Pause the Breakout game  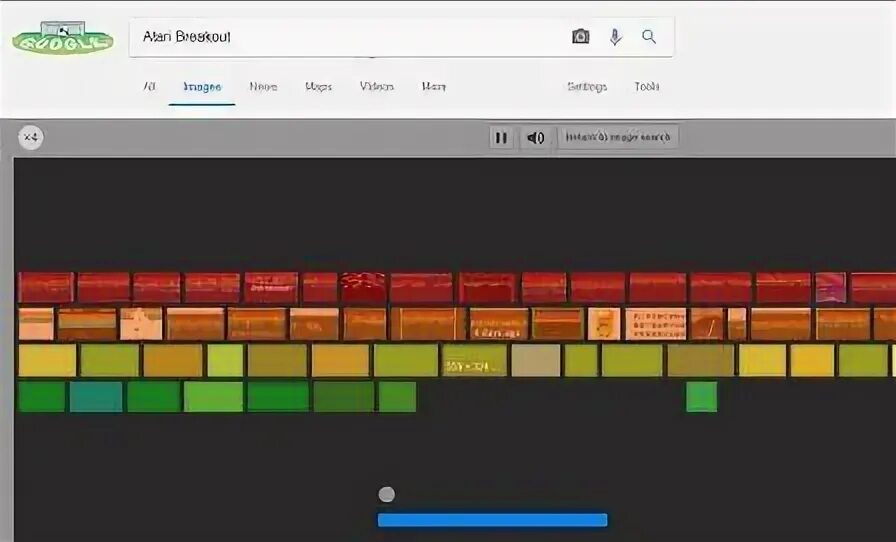click(501, 138)
